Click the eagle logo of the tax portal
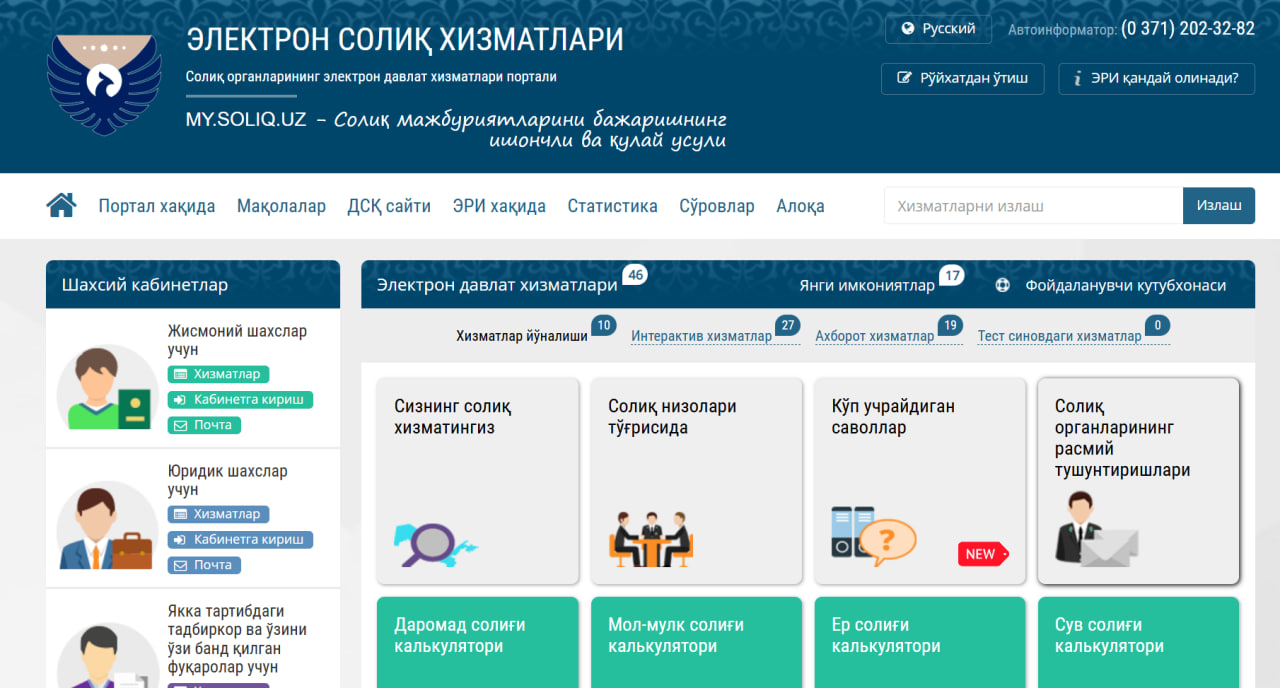Viewport: 1280px width, 688px height. [x=104, y=86]
